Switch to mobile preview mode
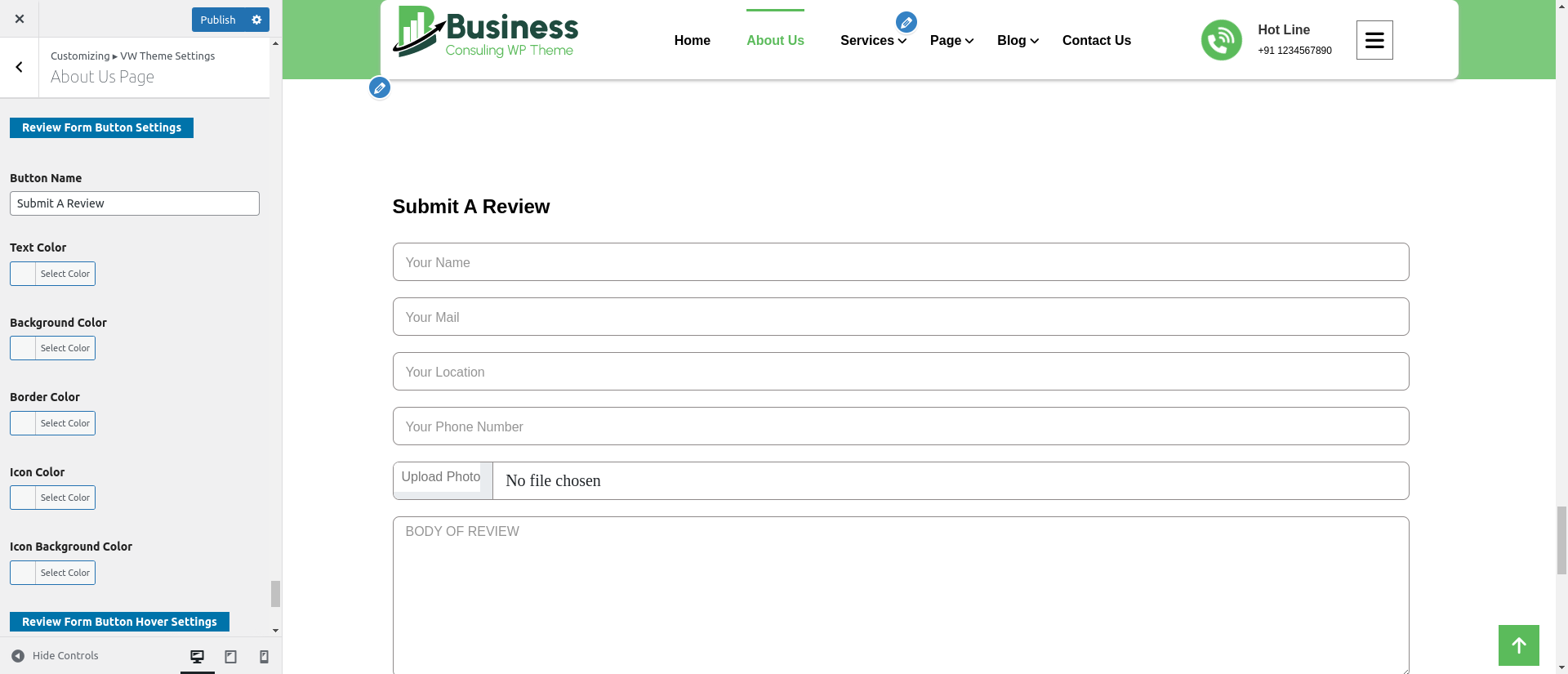Screen dimensions: 1568x674 pos(264,657)
